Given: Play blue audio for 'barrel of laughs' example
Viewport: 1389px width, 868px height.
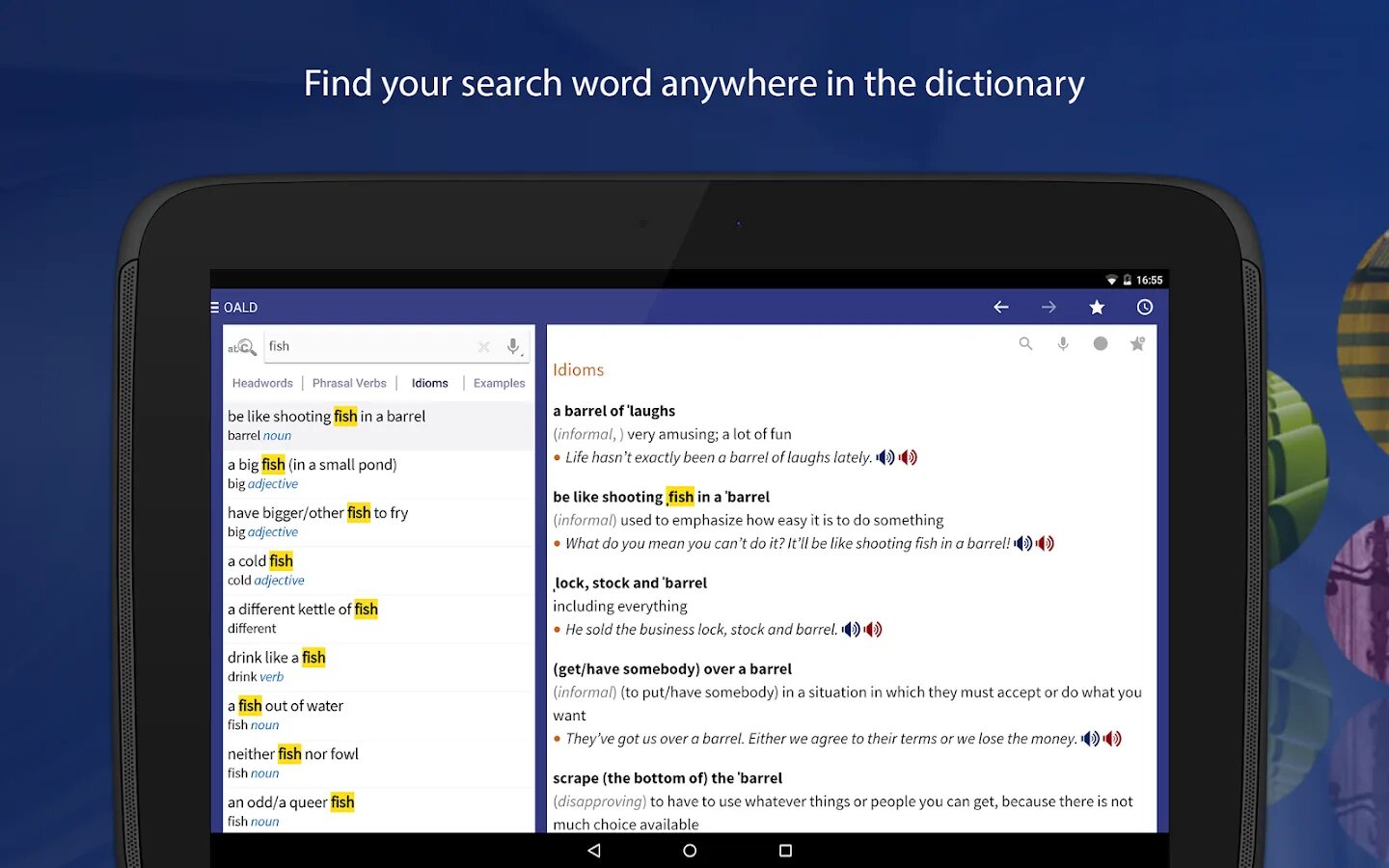Looking at the screenshot, I should (x=885, y=457).
